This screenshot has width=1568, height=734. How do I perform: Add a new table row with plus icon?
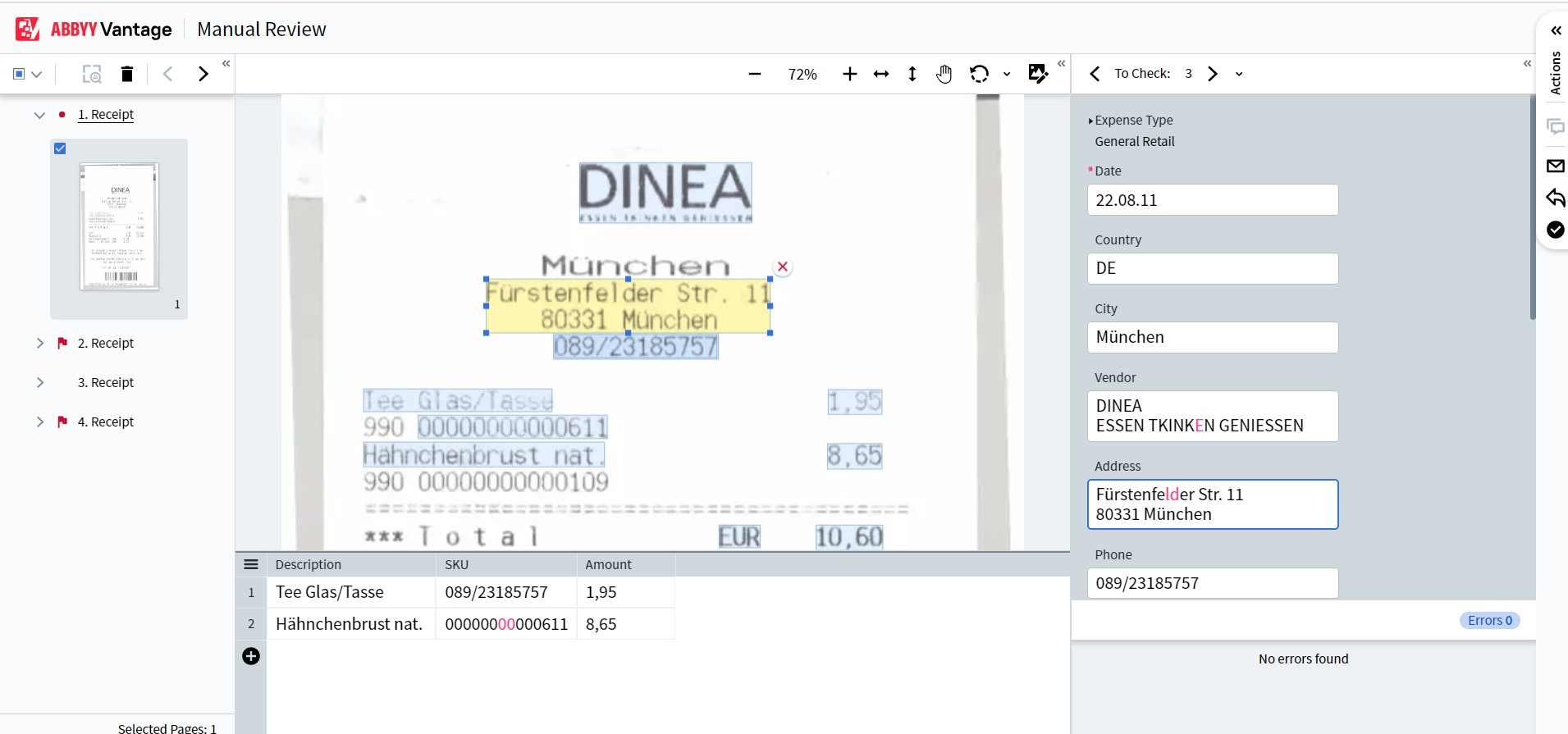point(251,656)
